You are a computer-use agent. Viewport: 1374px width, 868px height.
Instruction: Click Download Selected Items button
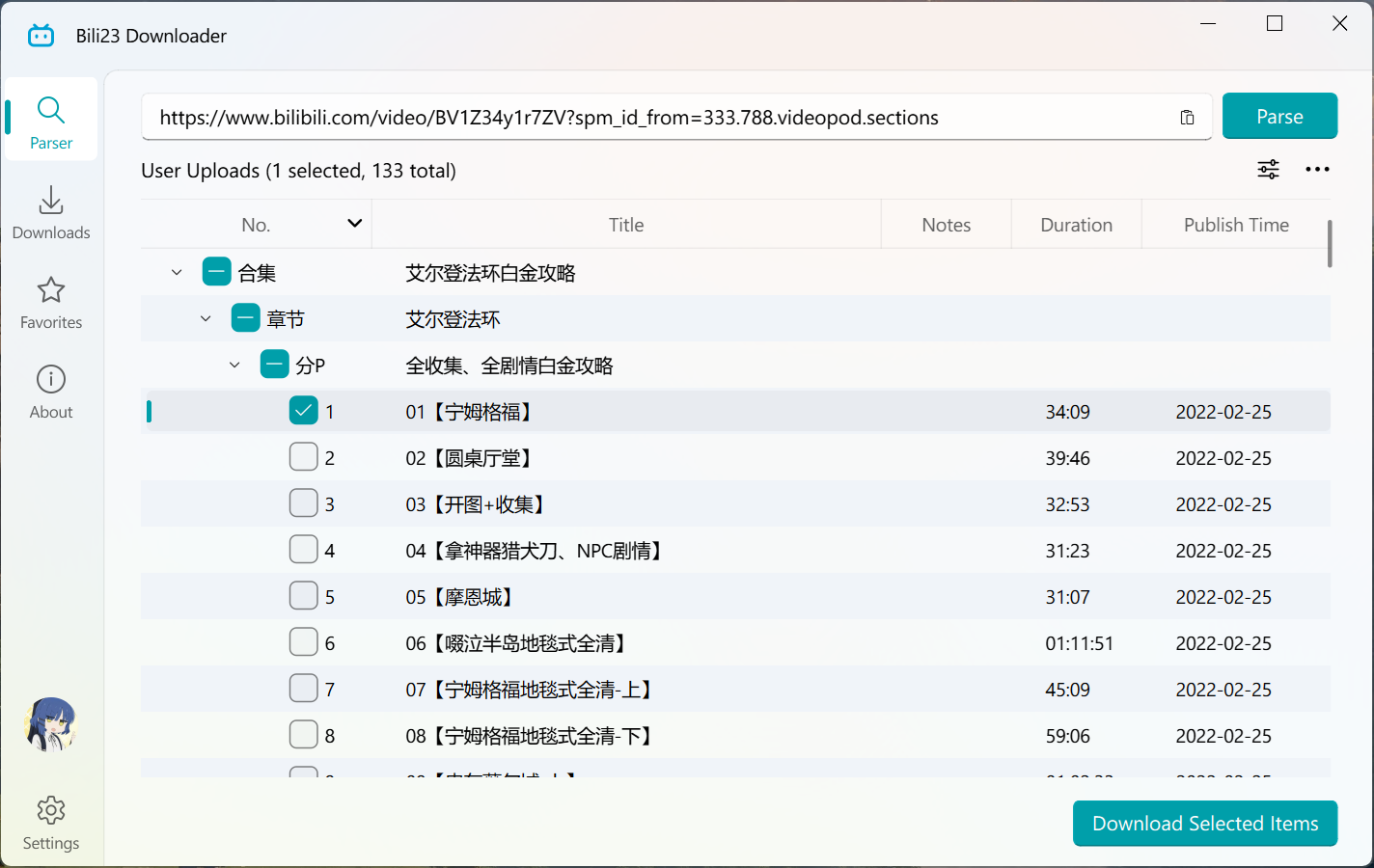coord(1205,824)
